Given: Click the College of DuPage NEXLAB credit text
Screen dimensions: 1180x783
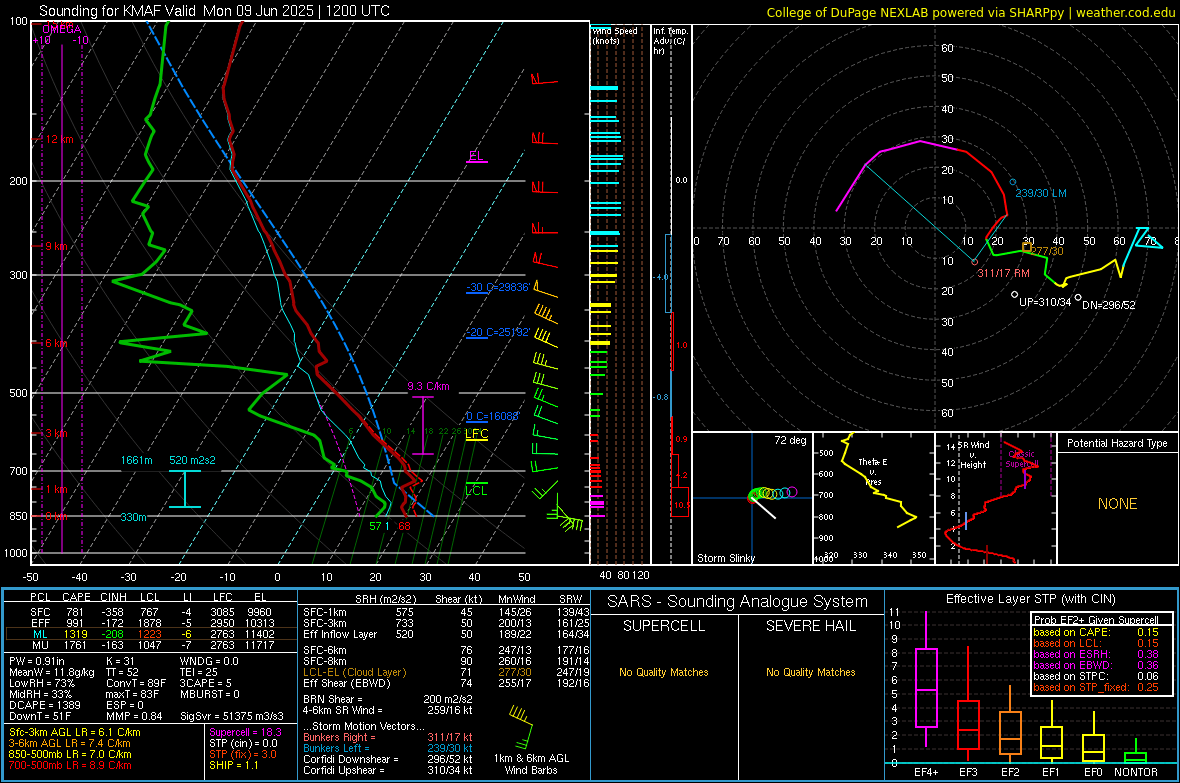Looking at the screenshot, I should [x=970, y=12].
